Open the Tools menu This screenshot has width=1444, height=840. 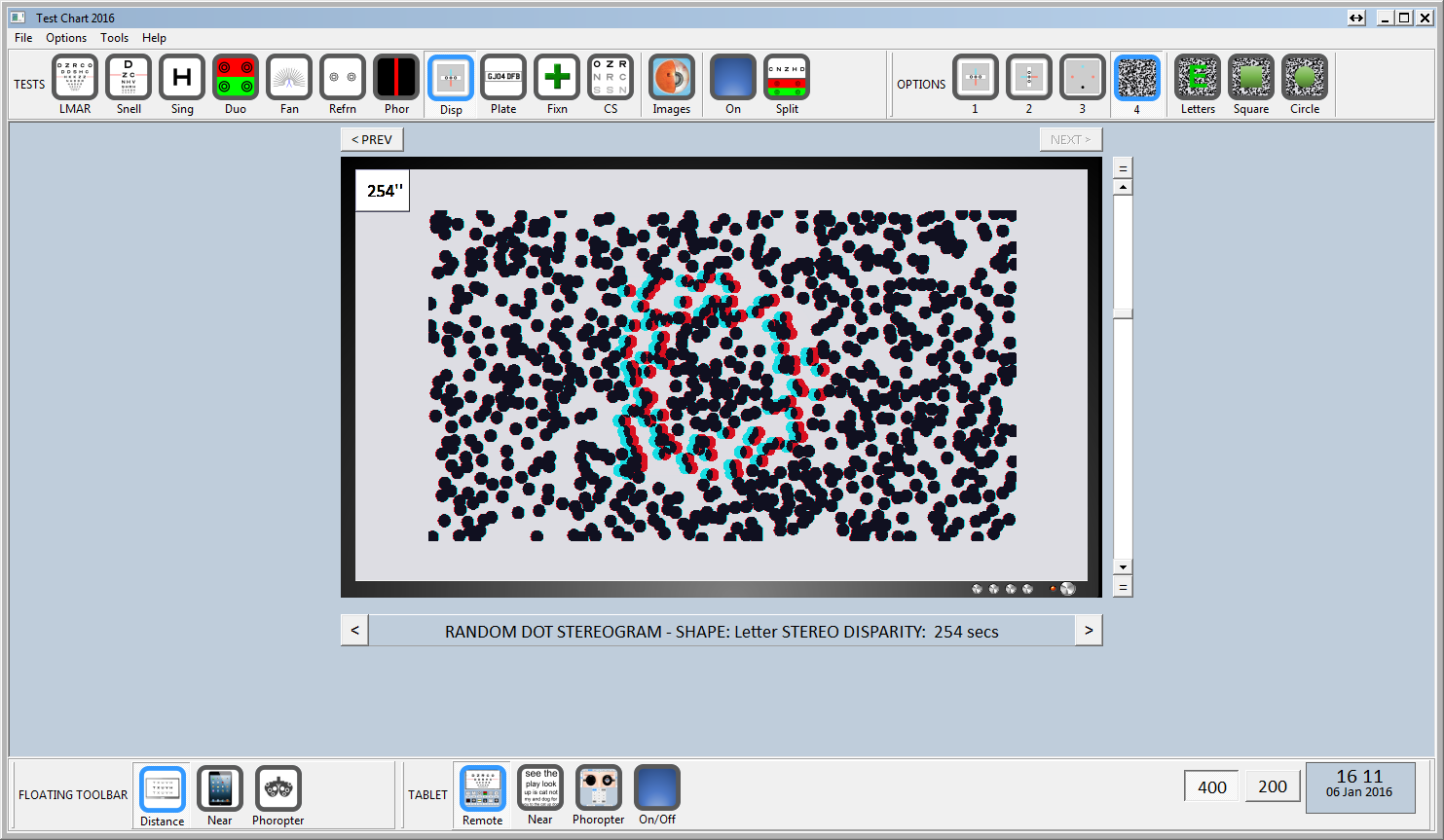click(x=114, y=38)
